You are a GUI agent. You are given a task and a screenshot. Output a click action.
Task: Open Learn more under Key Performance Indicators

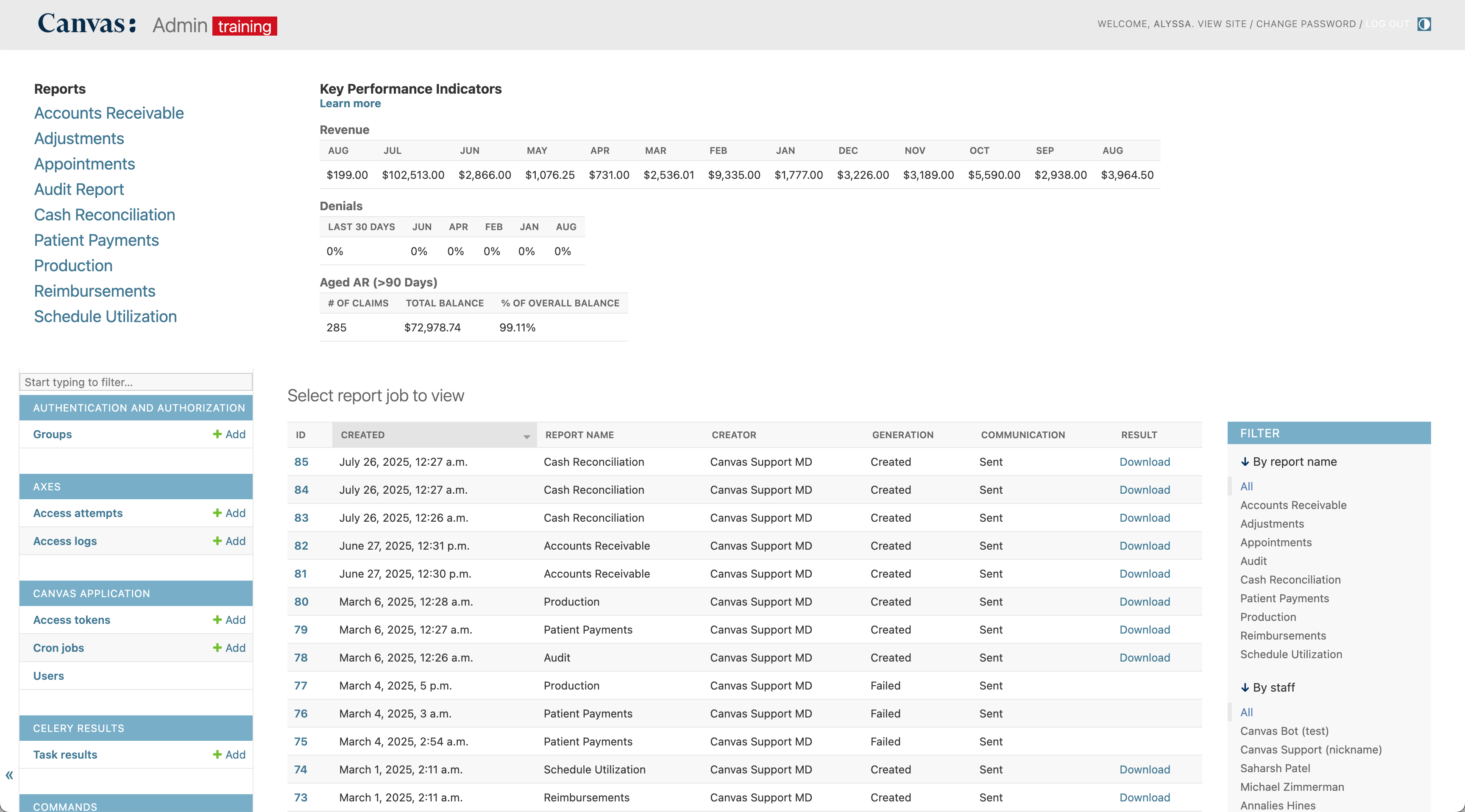(x=350, y=103)
